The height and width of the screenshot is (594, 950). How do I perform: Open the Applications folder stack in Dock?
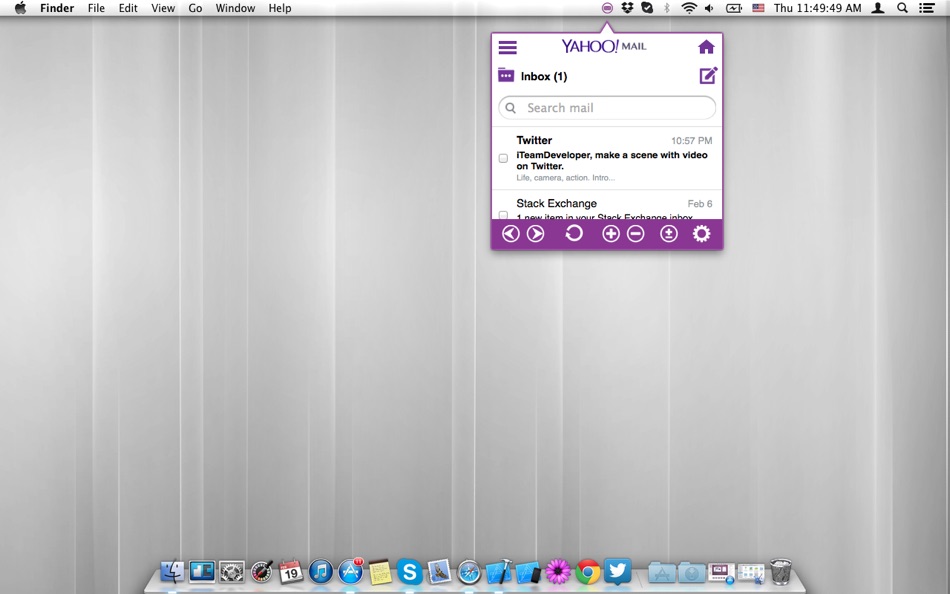[x=662, y=572]
